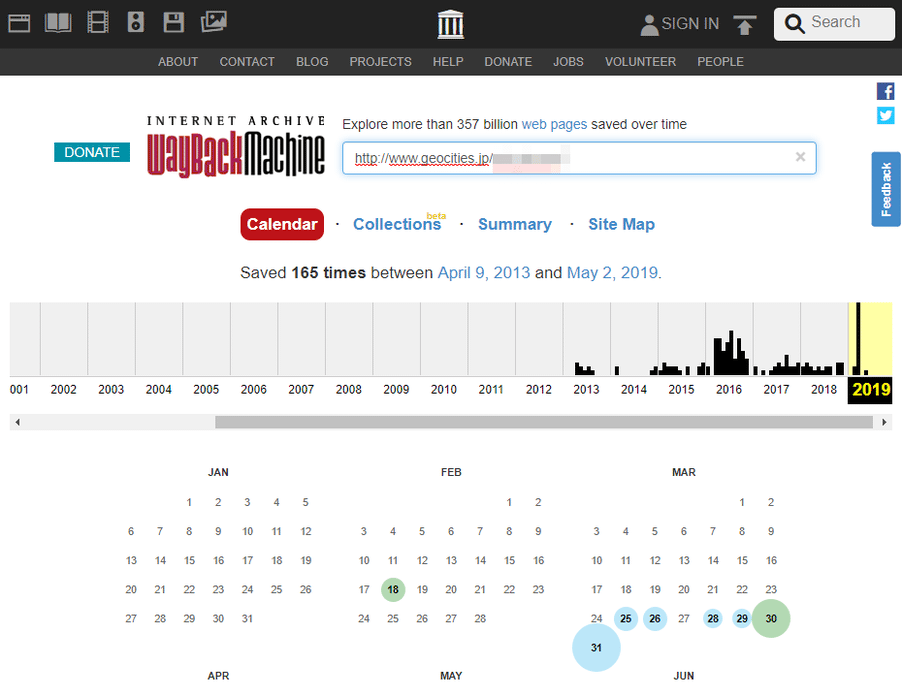Follow the 'web pages' link
Screen dimensions: 902x696
click(x=554, y=124)
